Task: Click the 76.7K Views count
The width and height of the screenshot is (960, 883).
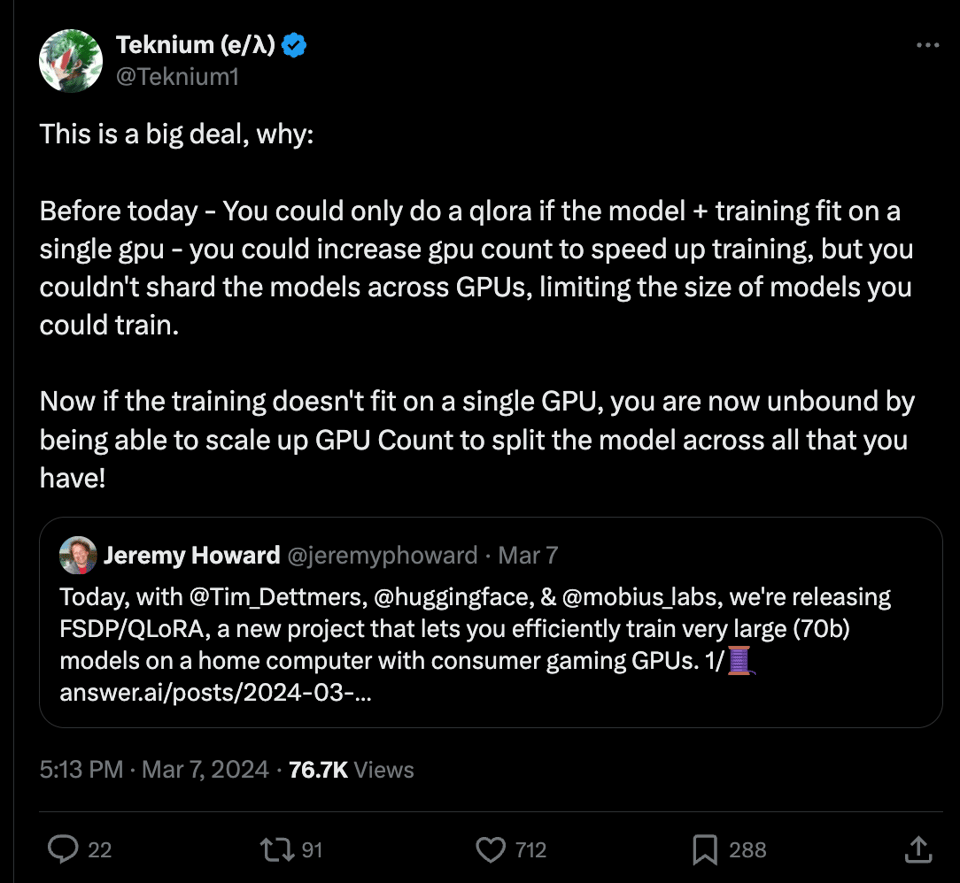Action: pyautogui.click(x=351, y=769)
